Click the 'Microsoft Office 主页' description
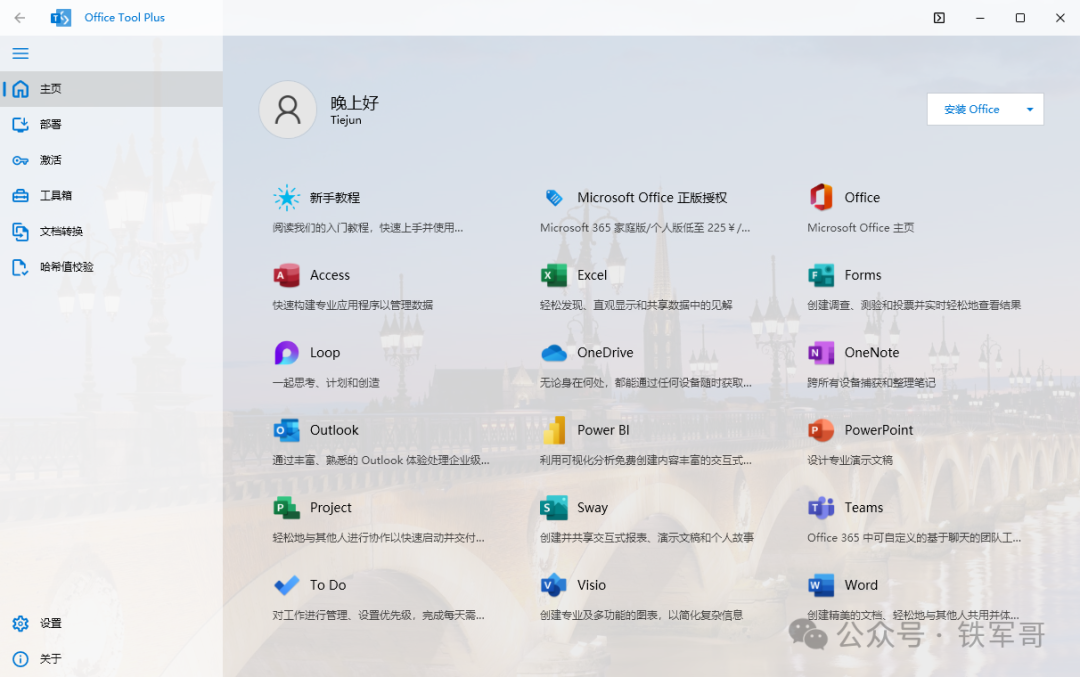The height and width of the screenshot is (677, 1080). (x=861, y=228)
